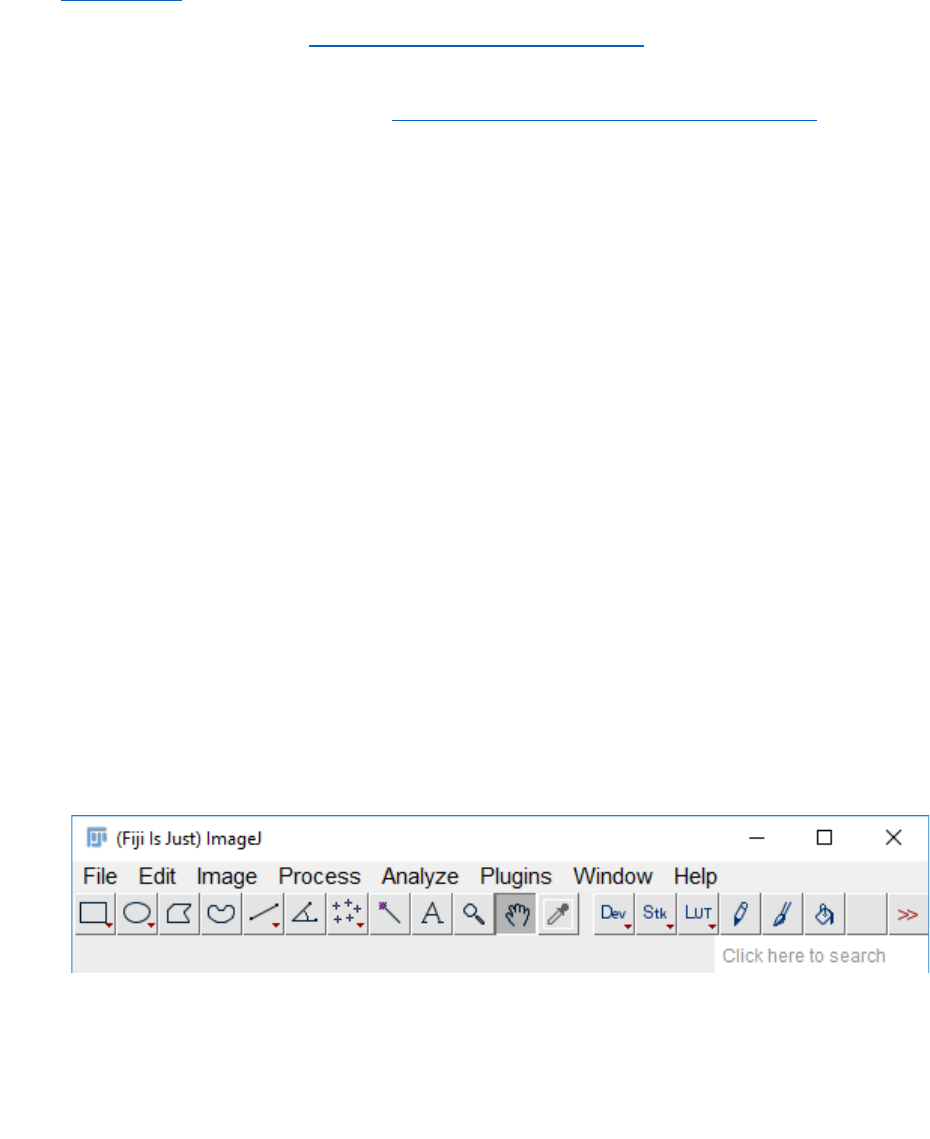Open the File menu

click(x=100, y=876)
